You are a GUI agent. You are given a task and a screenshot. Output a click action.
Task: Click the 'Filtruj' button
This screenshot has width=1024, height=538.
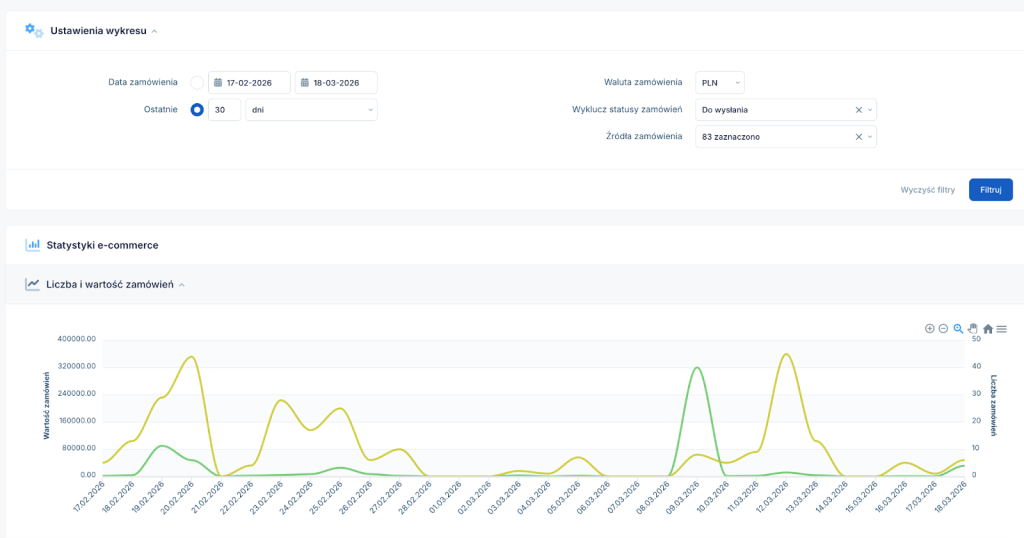pyautogui.click(x=990, y=190)
